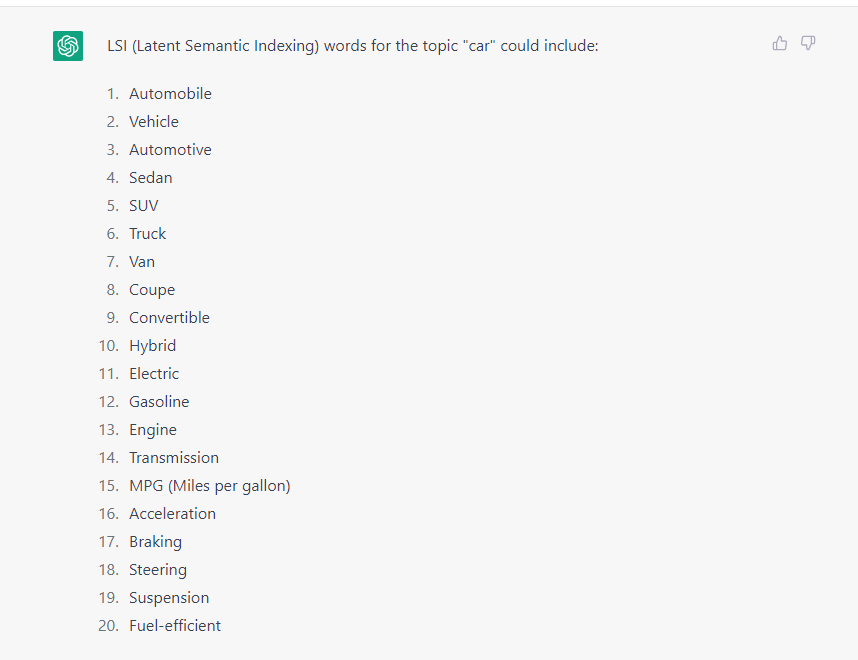Click the word Truck

[147, 234]
